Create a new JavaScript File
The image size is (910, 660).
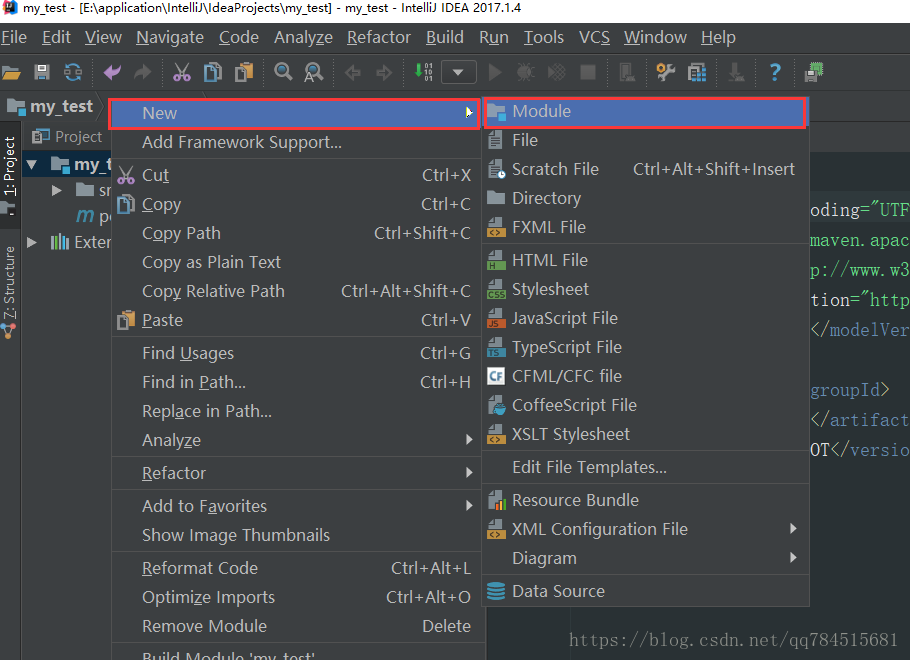pos(645,318)
